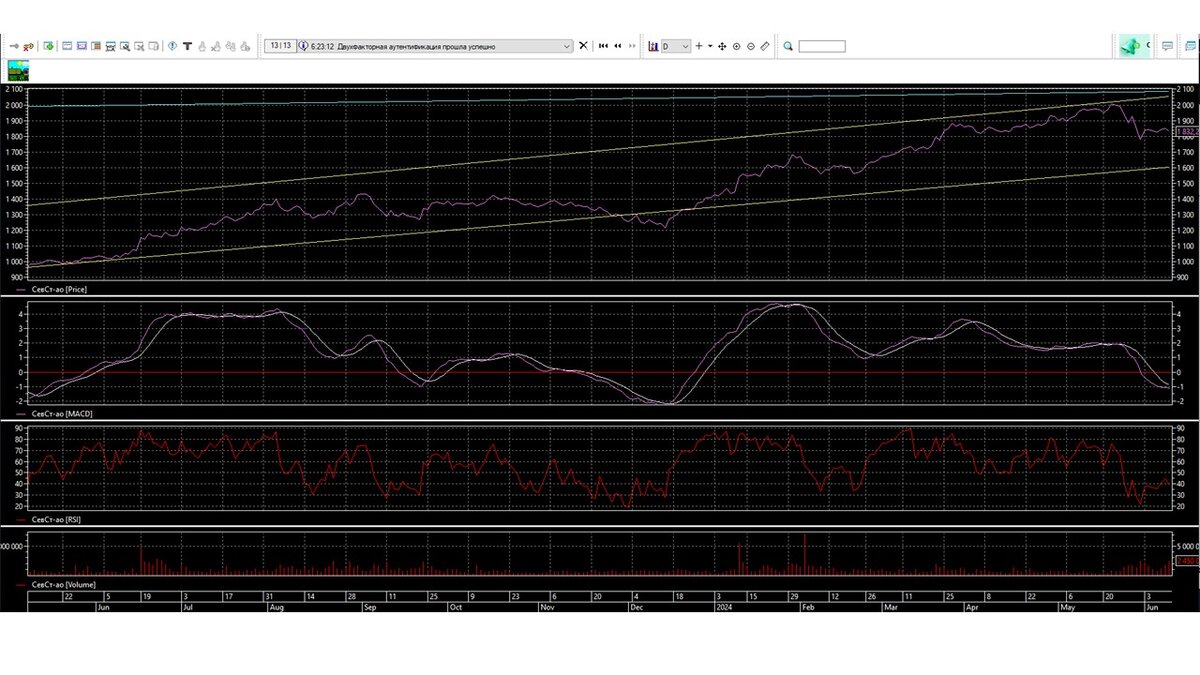Click the exclamation info icon in toolbar
Viewport: 1200px width, 675px height.
click(x=172, y=46)
